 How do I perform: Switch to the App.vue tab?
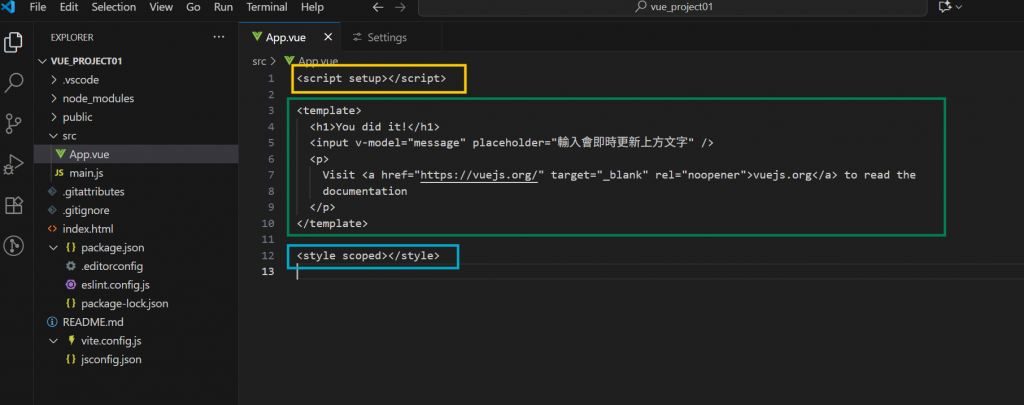pyautogui.click(x=290, y=37)
